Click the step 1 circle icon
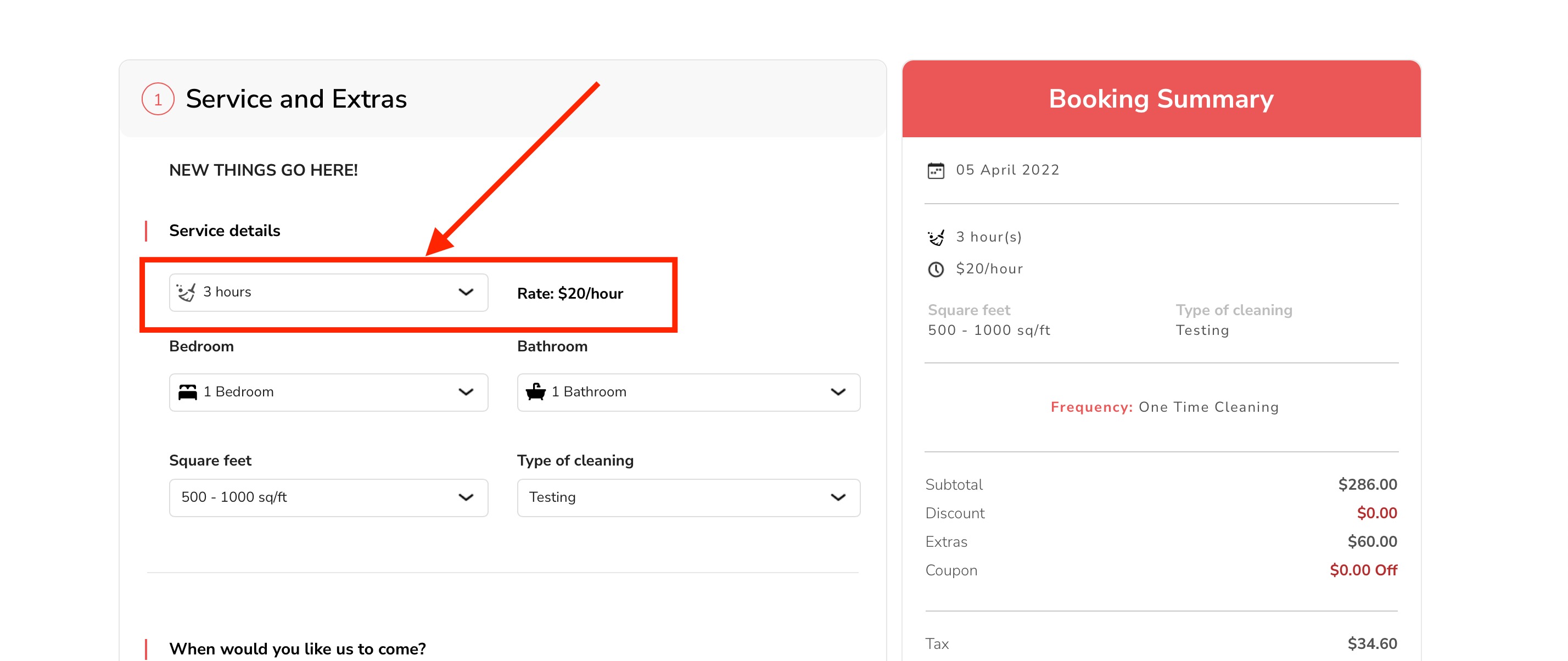The image size is (1568, 661). [158, 99]
